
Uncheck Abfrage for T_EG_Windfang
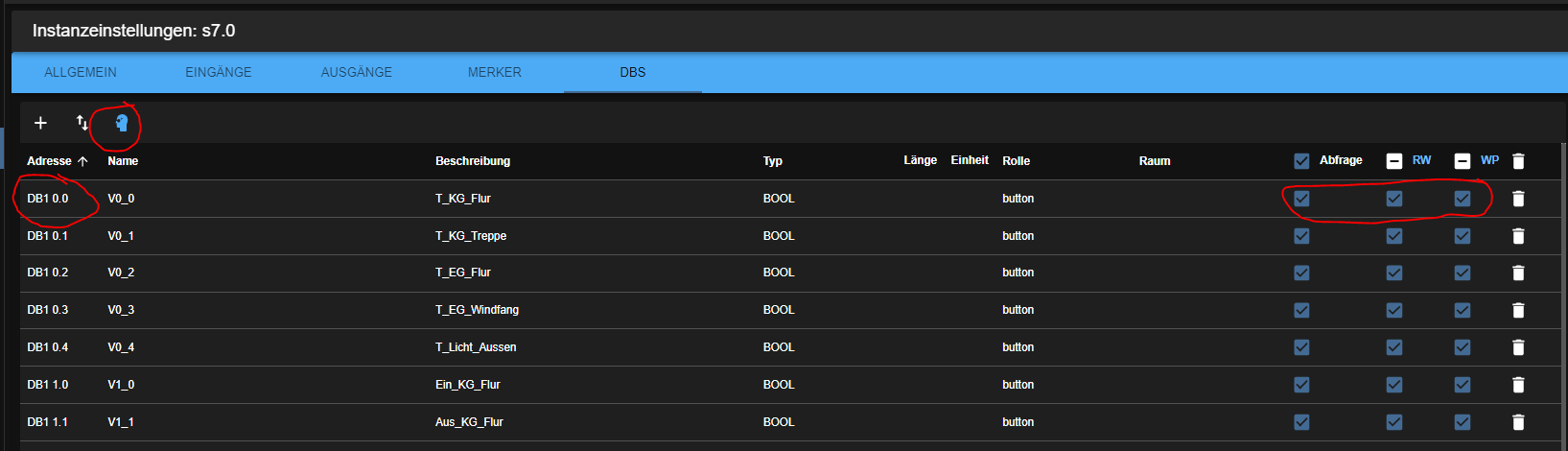1301,310
